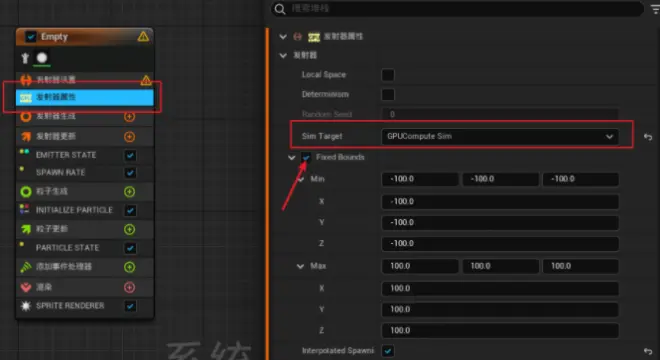Click the red 渲染 render icon

click(x=26, y=287)
